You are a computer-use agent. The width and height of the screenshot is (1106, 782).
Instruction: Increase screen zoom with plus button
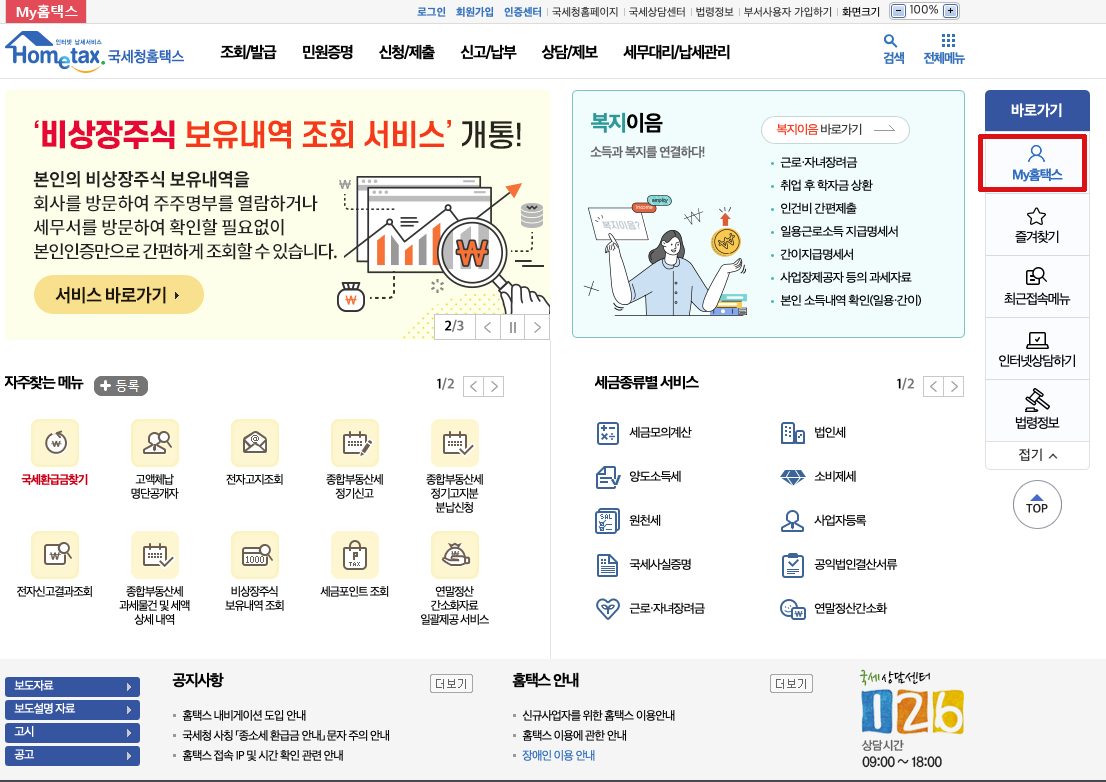pos(951,11)
